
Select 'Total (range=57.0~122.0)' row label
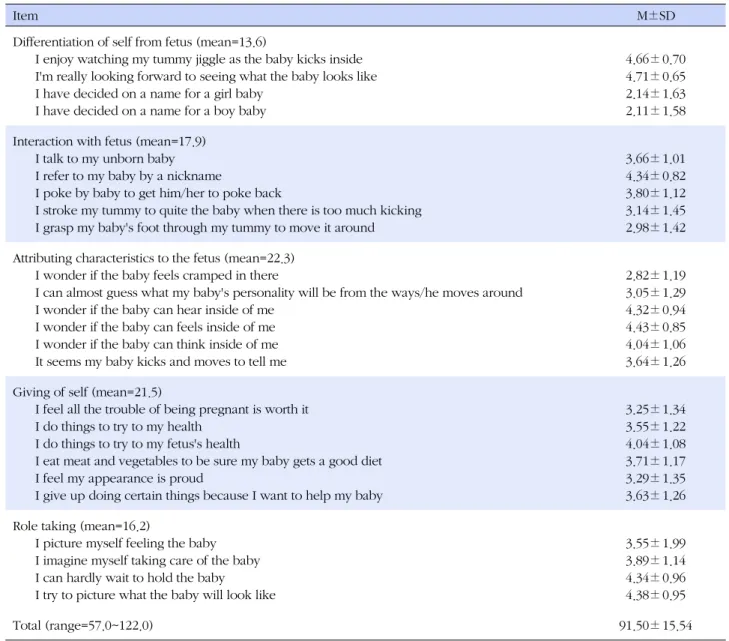coord(83,625)
